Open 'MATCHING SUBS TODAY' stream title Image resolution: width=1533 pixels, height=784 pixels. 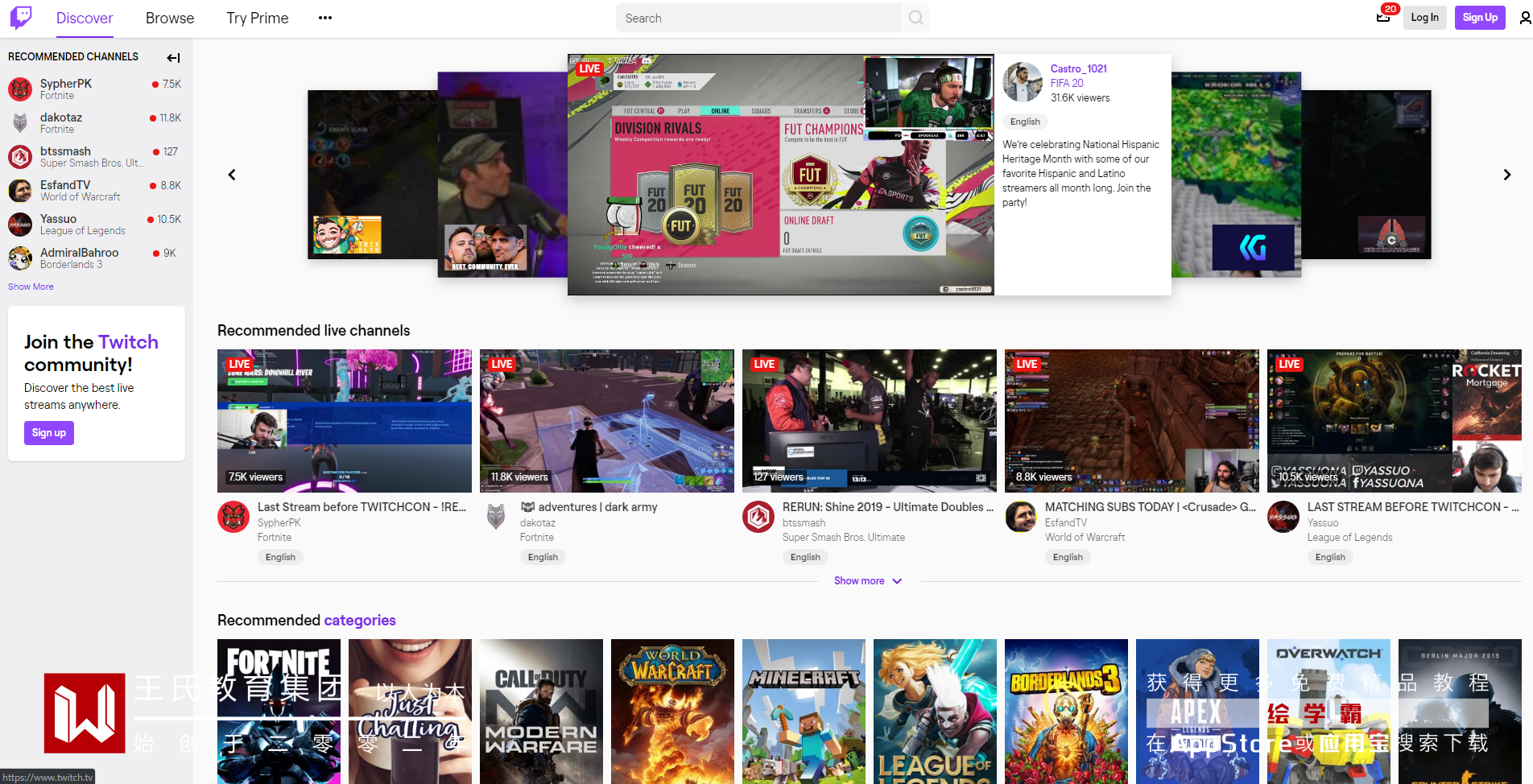click(1151, 507)
